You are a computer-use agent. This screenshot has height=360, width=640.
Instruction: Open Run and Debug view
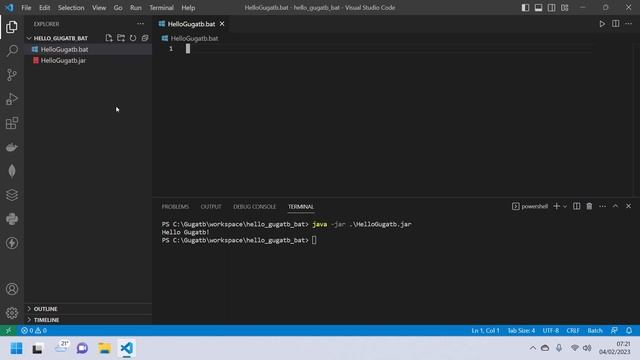click(x=12, y=99)
